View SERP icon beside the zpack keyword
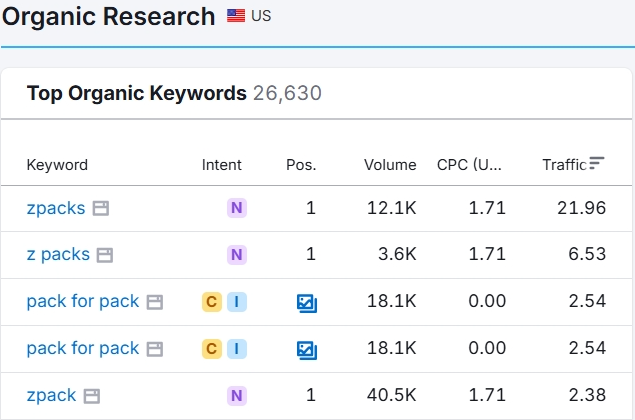Viewport: 635px width, 420px height. (x=91, y=396)
